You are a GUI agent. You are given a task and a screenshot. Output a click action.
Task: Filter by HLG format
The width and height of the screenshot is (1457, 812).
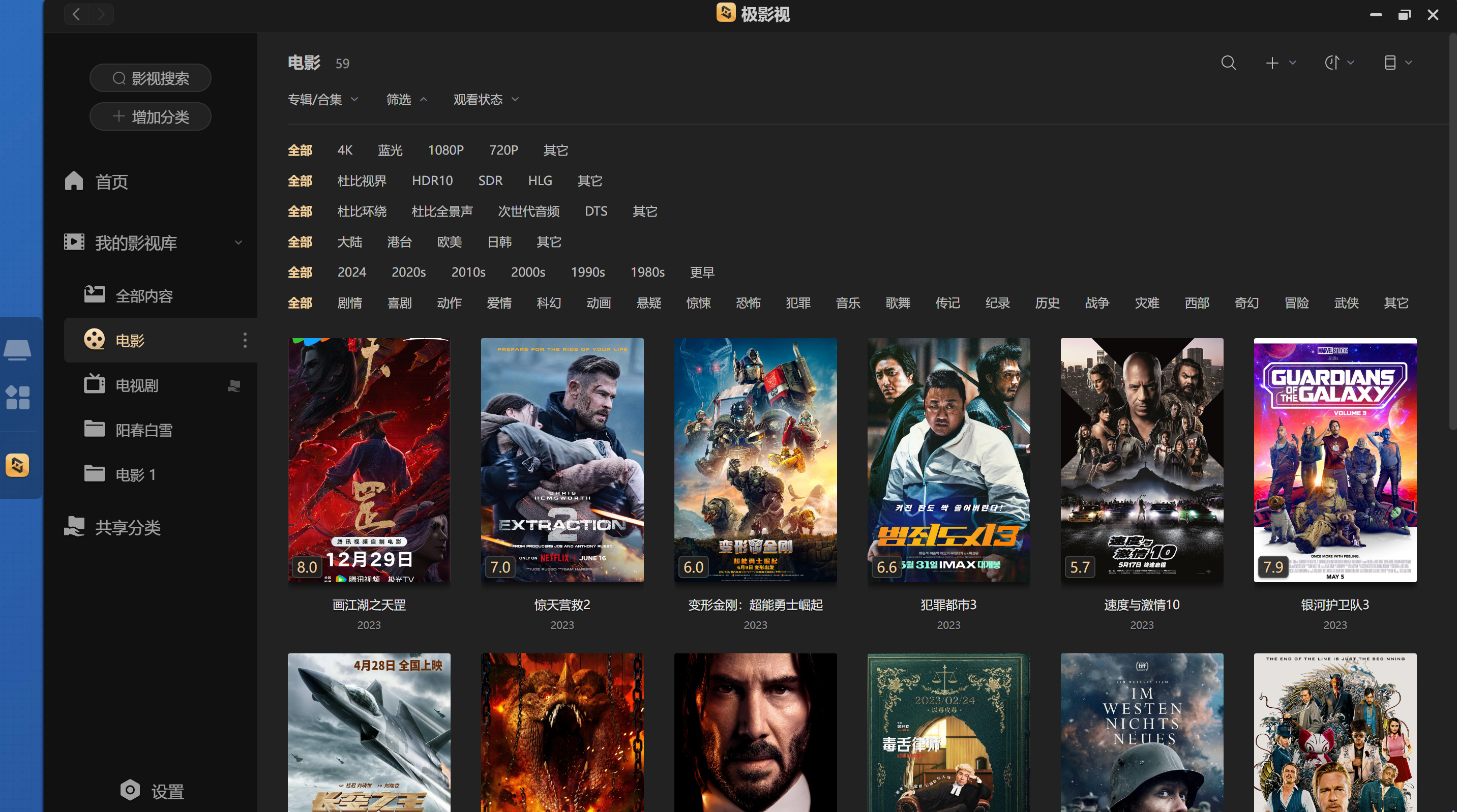pos(540,181)
